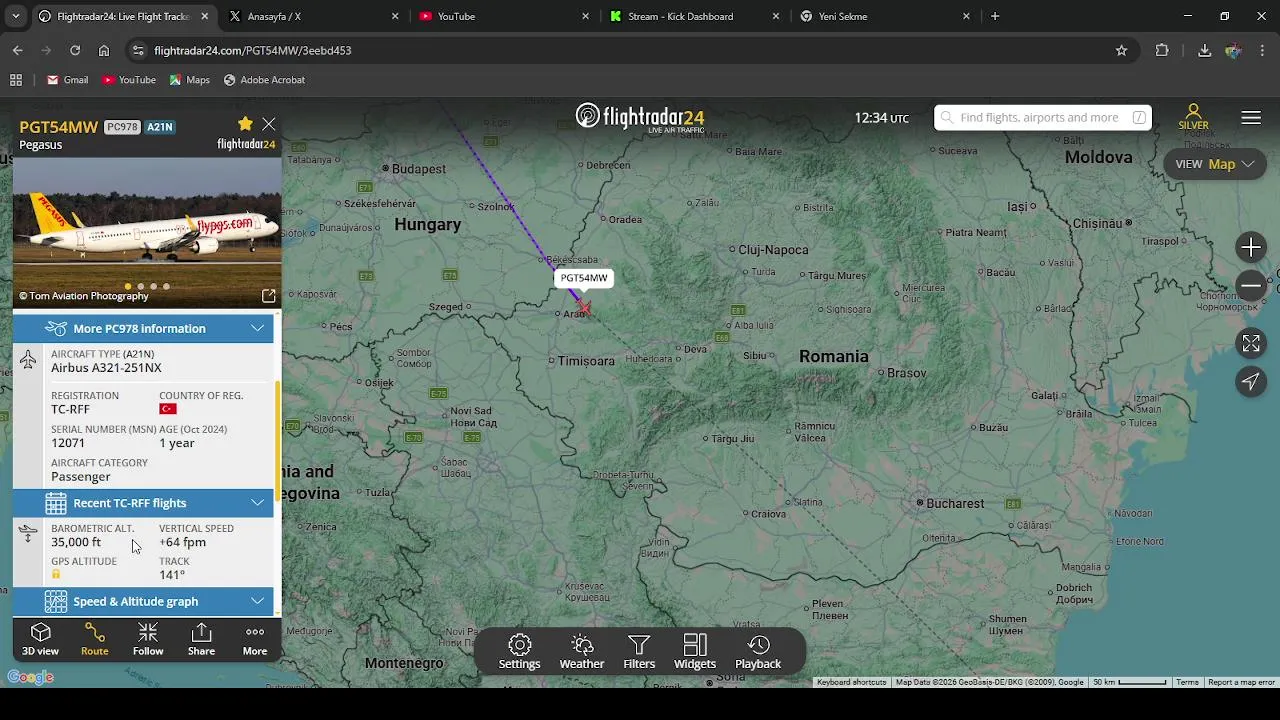Switch to the Kick Dashboard tab
Image resolution: width=1280 pixels, height=720 pixels.
(x=695, y=16)
